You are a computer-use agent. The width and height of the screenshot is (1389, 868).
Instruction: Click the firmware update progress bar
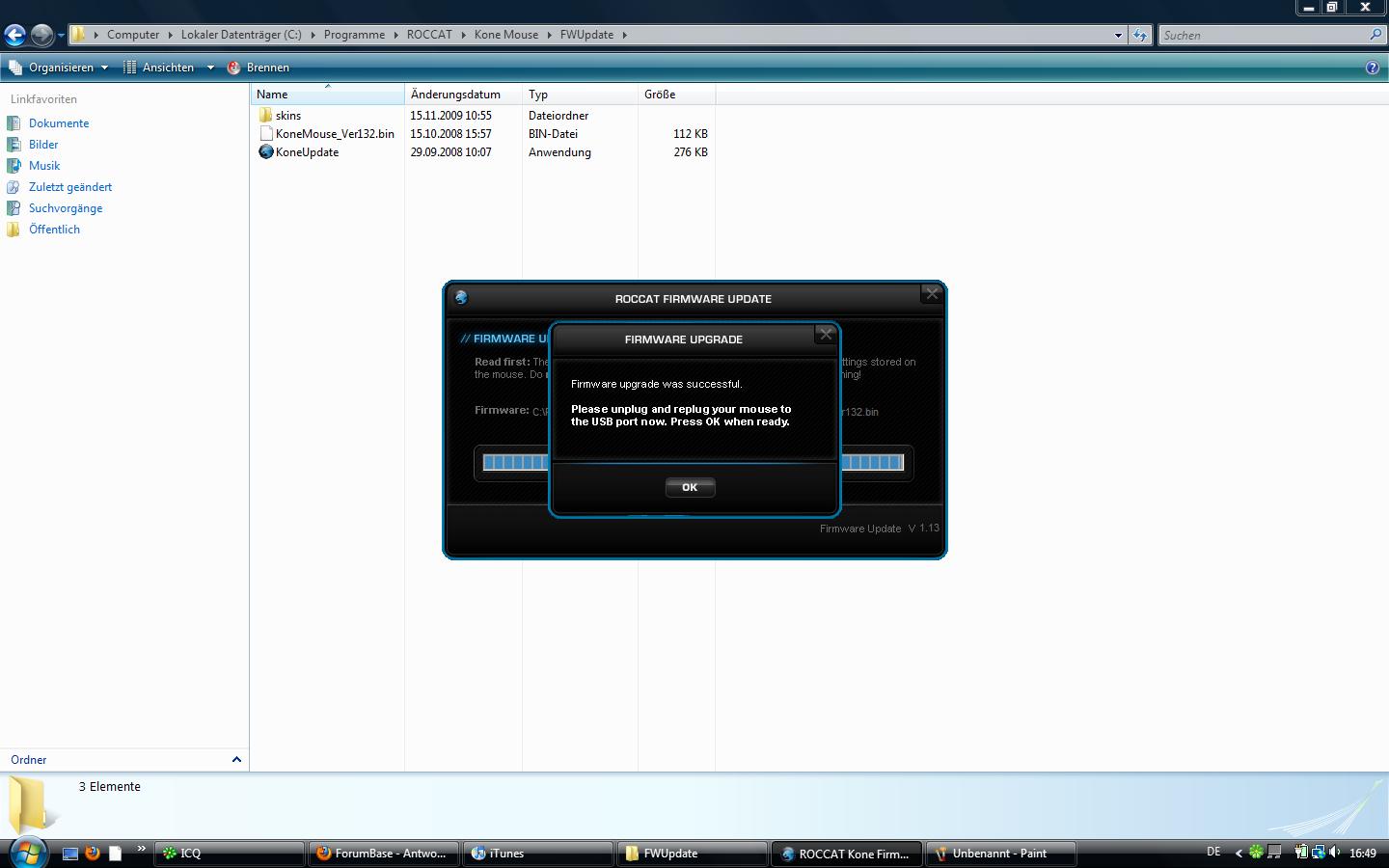(x=694, y=462)
